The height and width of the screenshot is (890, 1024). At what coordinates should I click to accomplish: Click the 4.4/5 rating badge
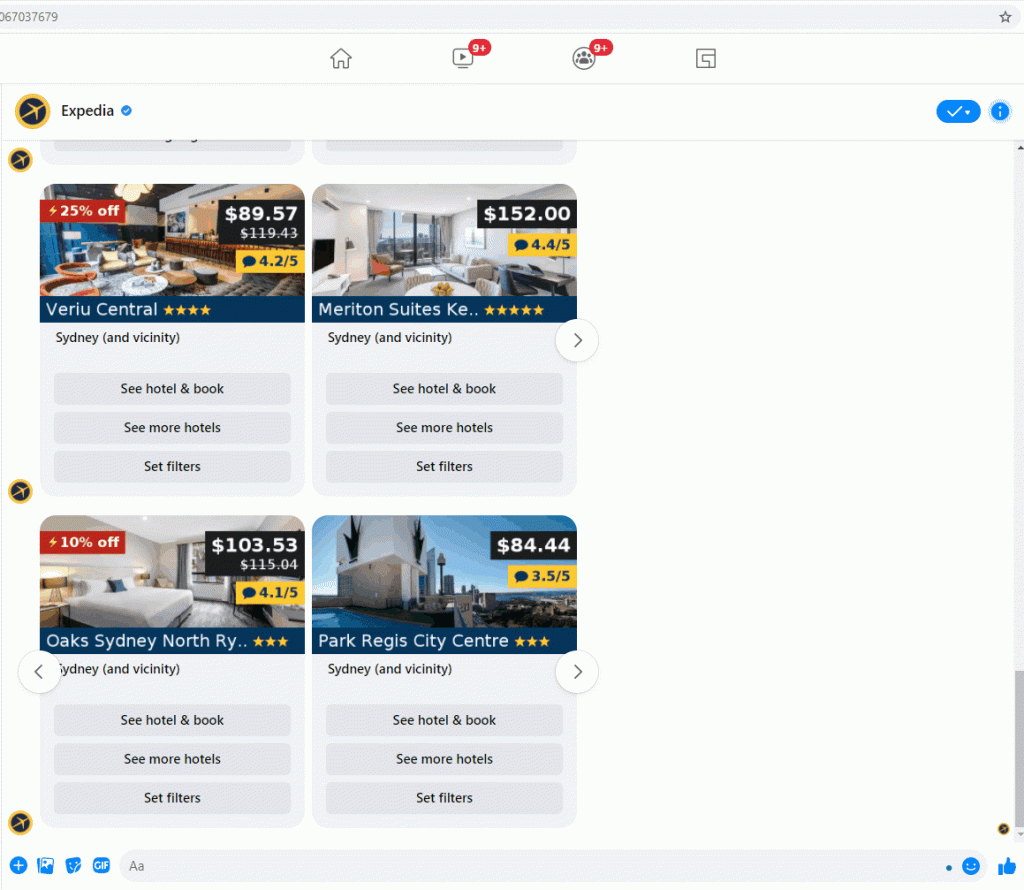point(542,245)
